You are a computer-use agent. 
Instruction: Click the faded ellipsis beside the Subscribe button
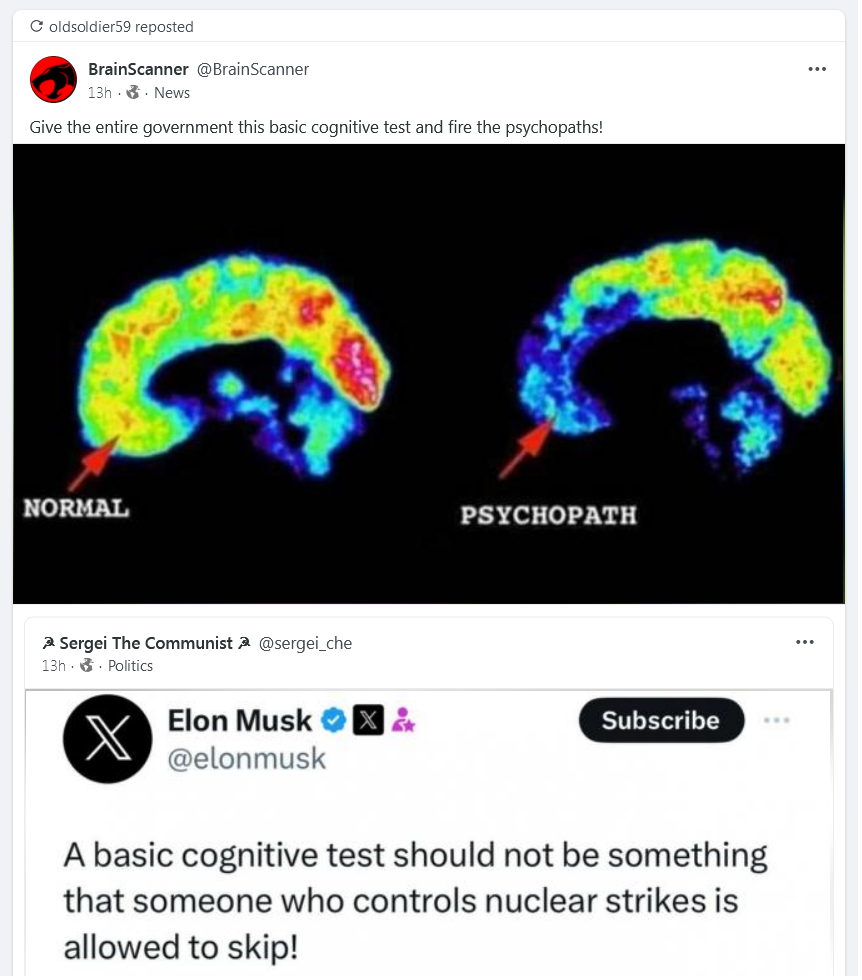tap(777, 720)
